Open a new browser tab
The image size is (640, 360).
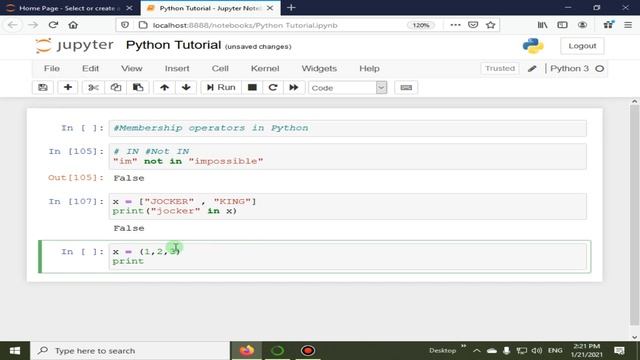click(x=291, y=8)
